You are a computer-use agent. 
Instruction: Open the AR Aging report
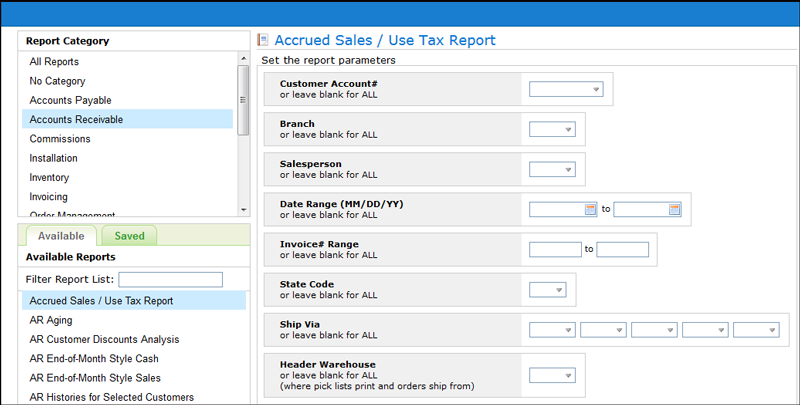point(51,320)
